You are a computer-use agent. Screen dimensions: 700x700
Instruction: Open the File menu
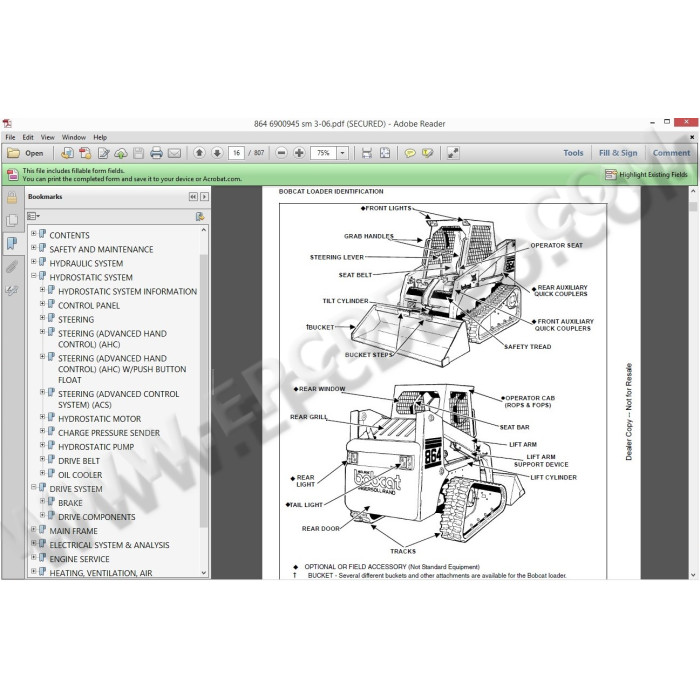pos(10,138)
